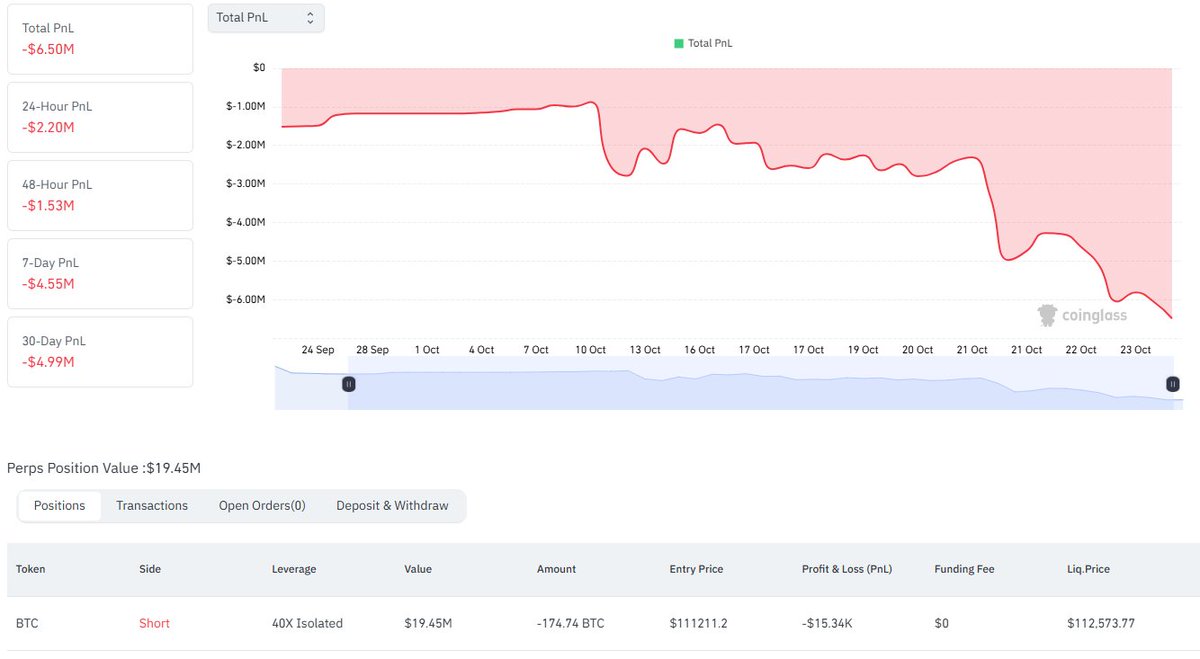Click the Token column header
1200x659 pixels.
coord(31,569)
